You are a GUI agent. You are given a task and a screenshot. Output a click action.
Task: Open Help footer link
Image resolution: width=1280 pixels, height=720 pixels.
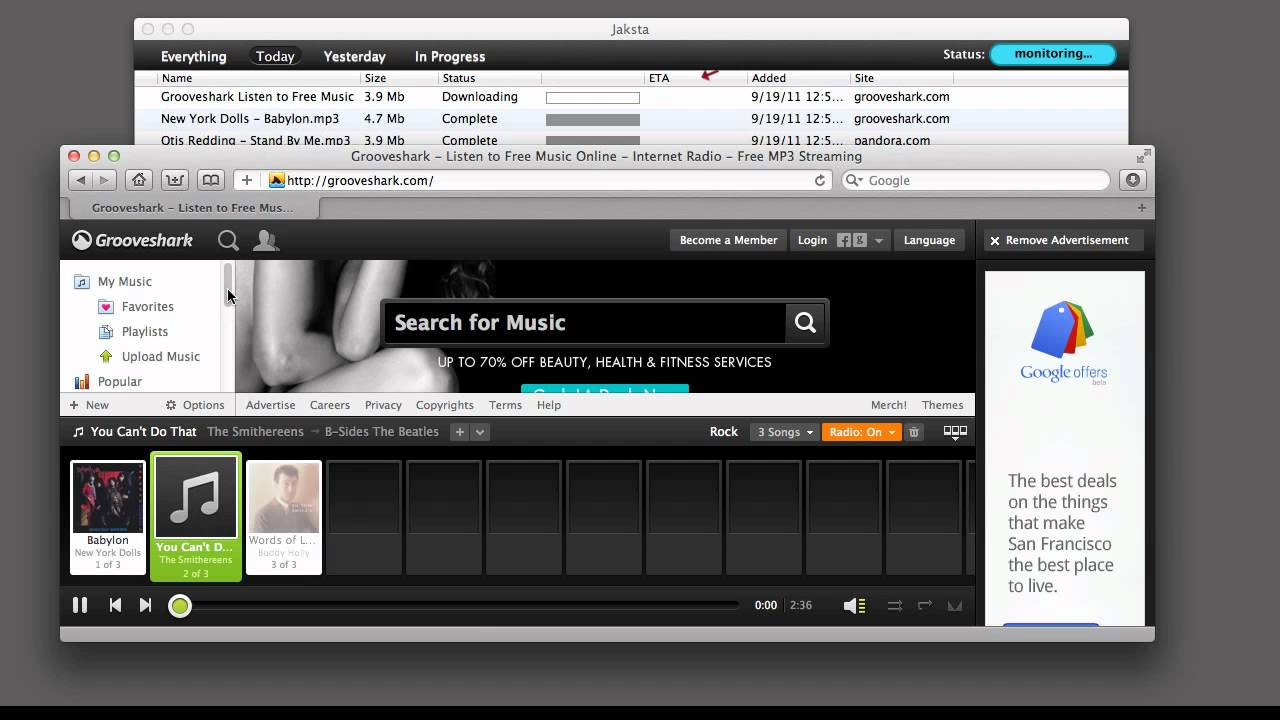point(548,405)
